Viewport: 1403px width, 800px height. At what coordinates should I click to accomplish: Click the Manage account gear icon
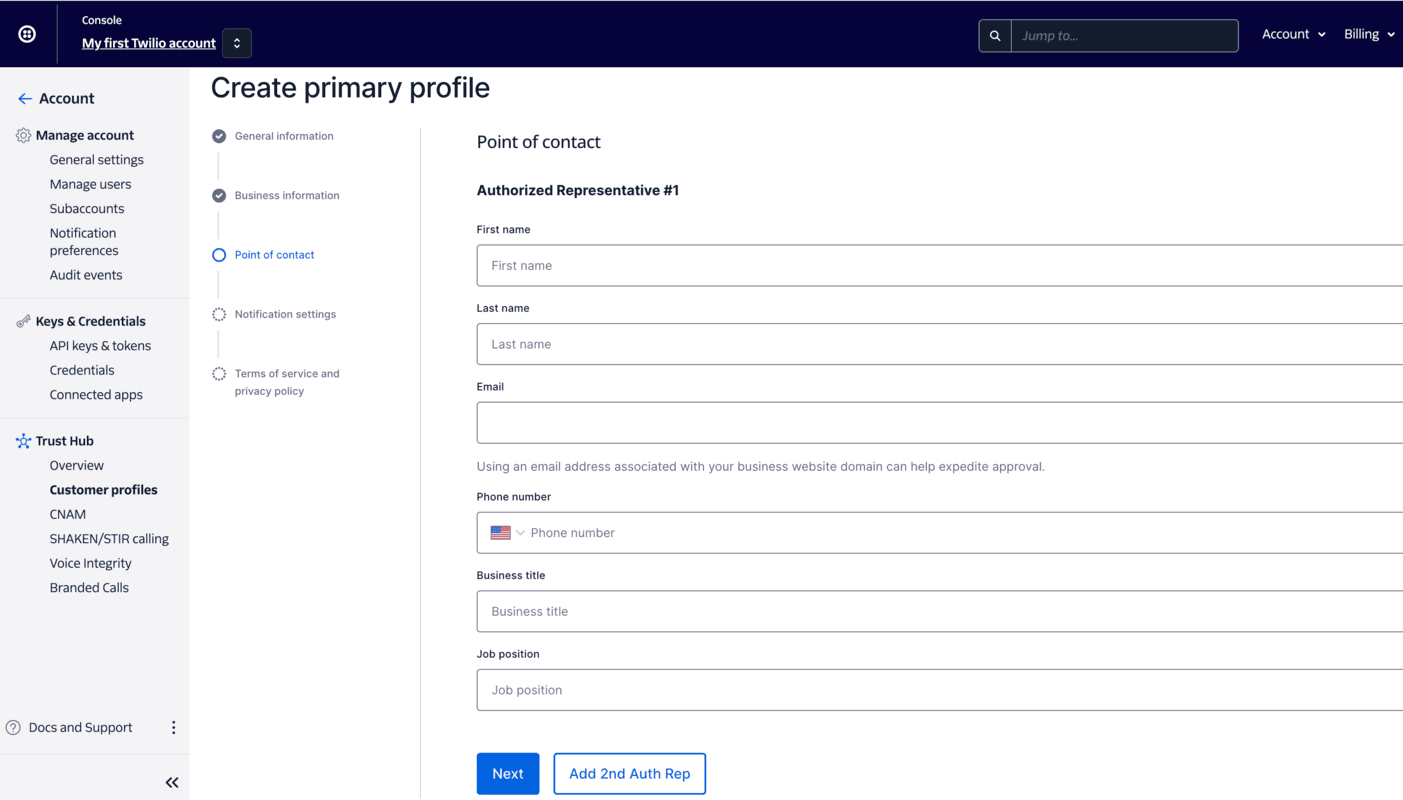click(21, 135)
